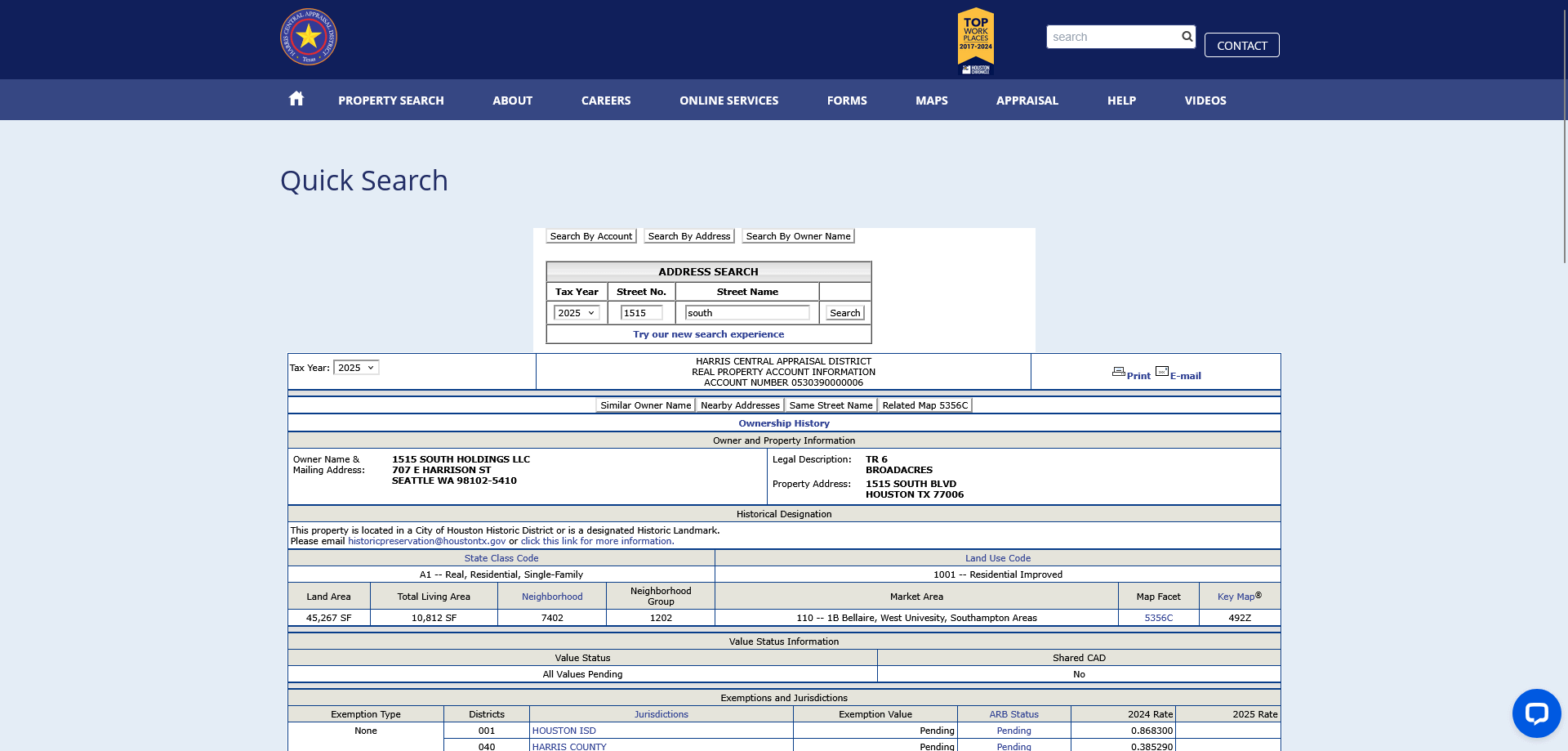Open State Class Code link

coord(501,558)
